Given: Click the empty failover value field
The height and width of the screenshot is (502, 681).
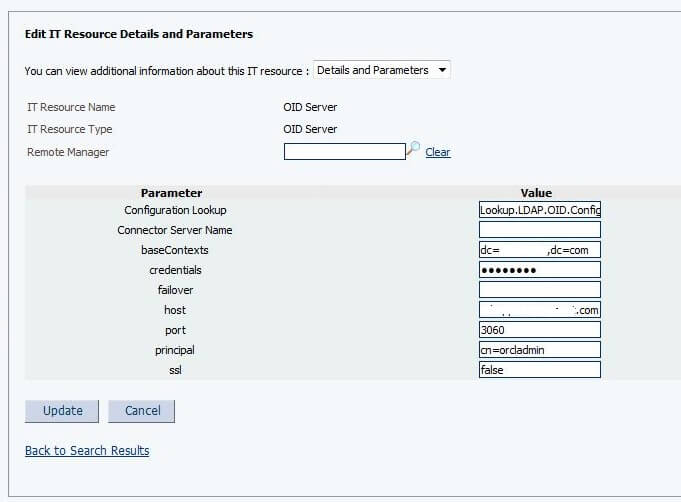Looking at the screenshot, I should [540, 290].
